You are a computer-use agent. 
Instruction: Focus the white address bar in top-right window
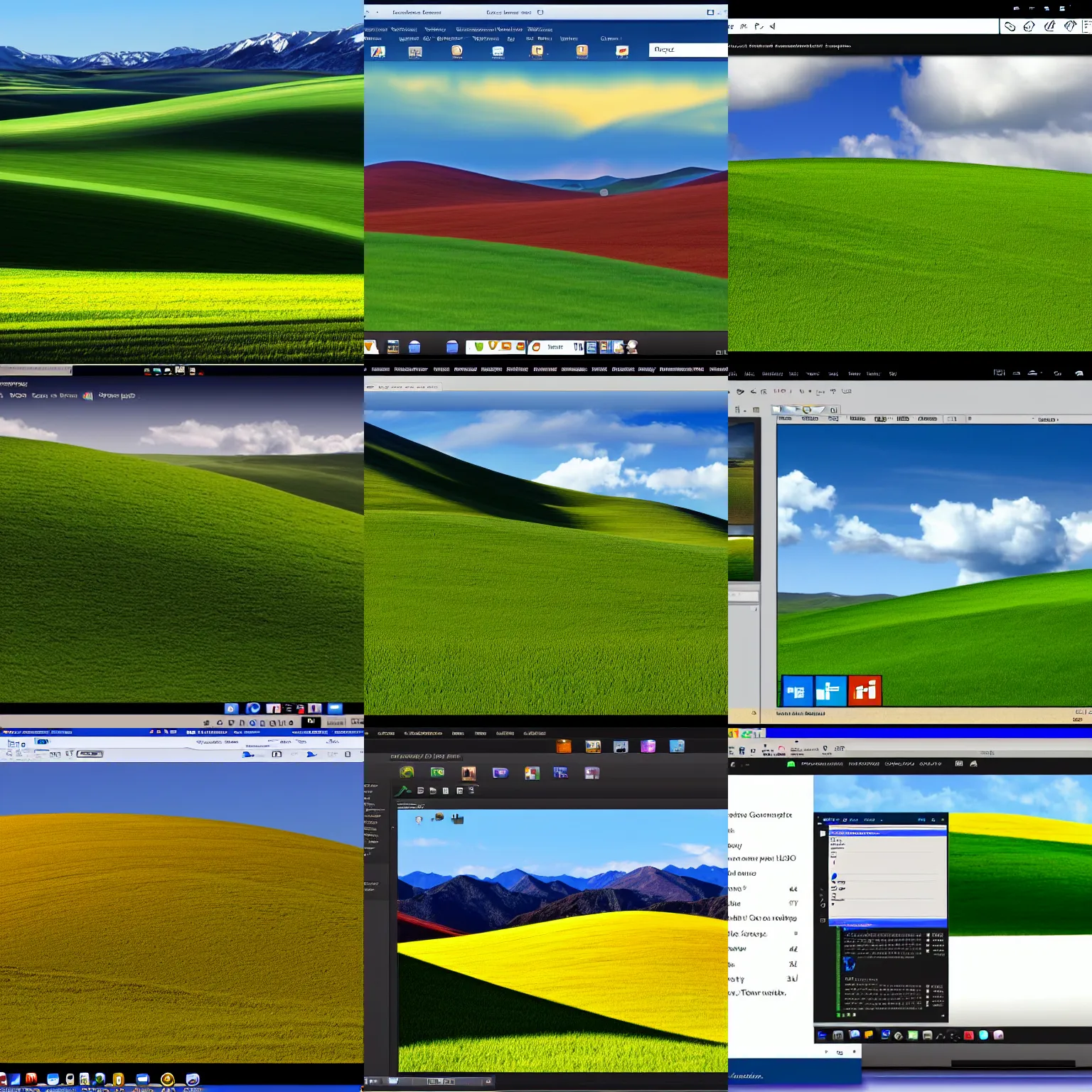click(x=863, y=26)
